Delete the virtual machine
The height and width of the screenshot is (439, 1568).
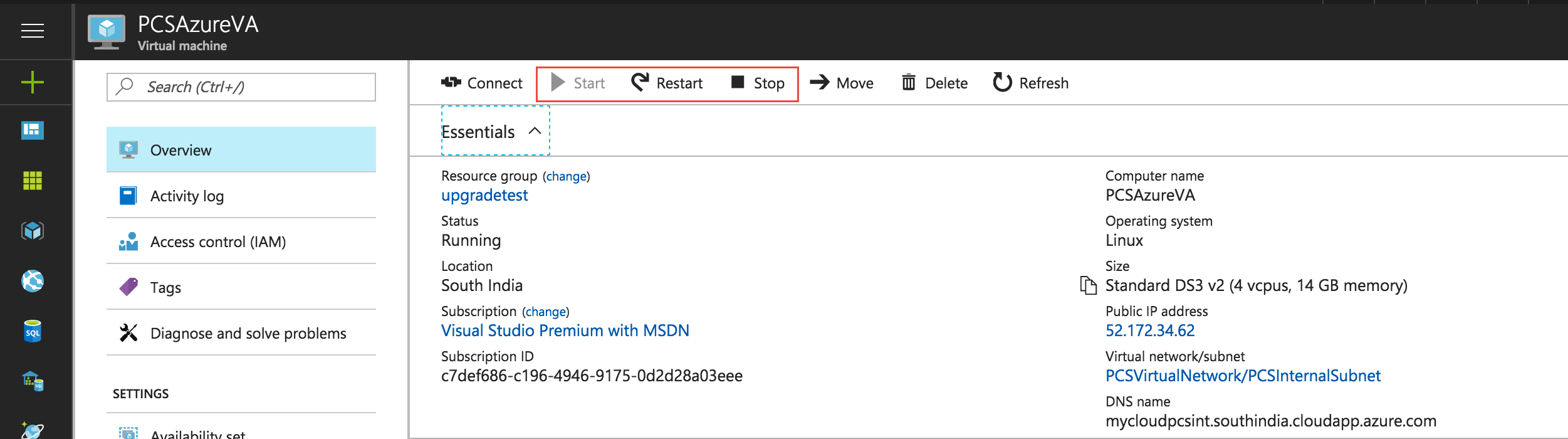point(934,83)
